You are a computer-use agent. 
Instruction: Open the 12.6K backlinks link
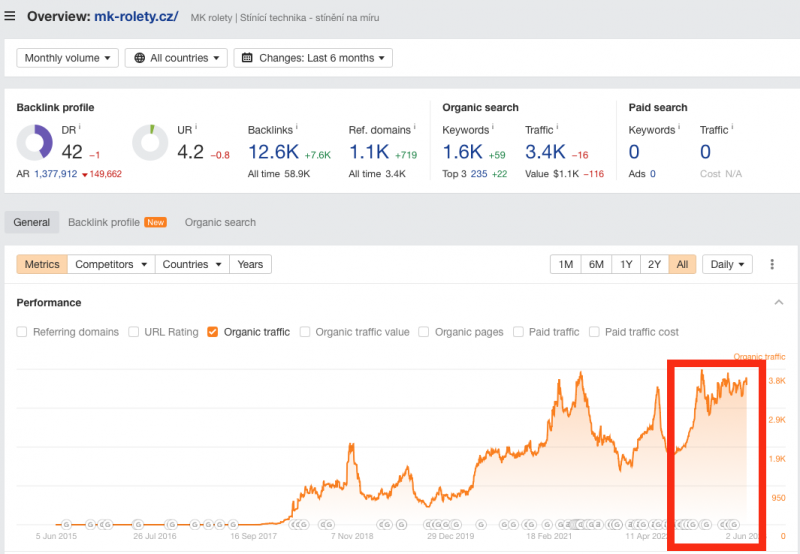273,152
